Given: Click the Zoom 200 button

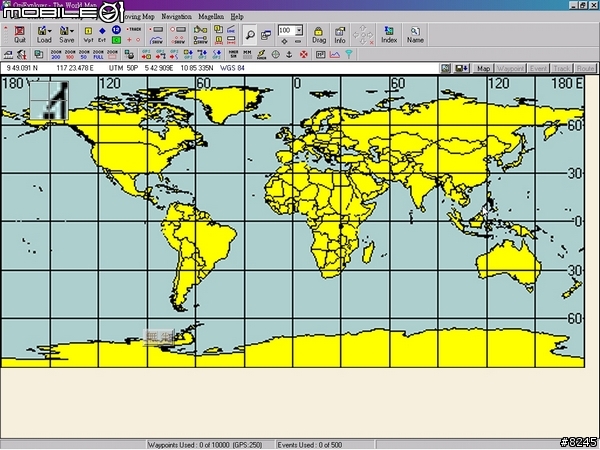Looking at the screenshot, I should pos(56,54).
